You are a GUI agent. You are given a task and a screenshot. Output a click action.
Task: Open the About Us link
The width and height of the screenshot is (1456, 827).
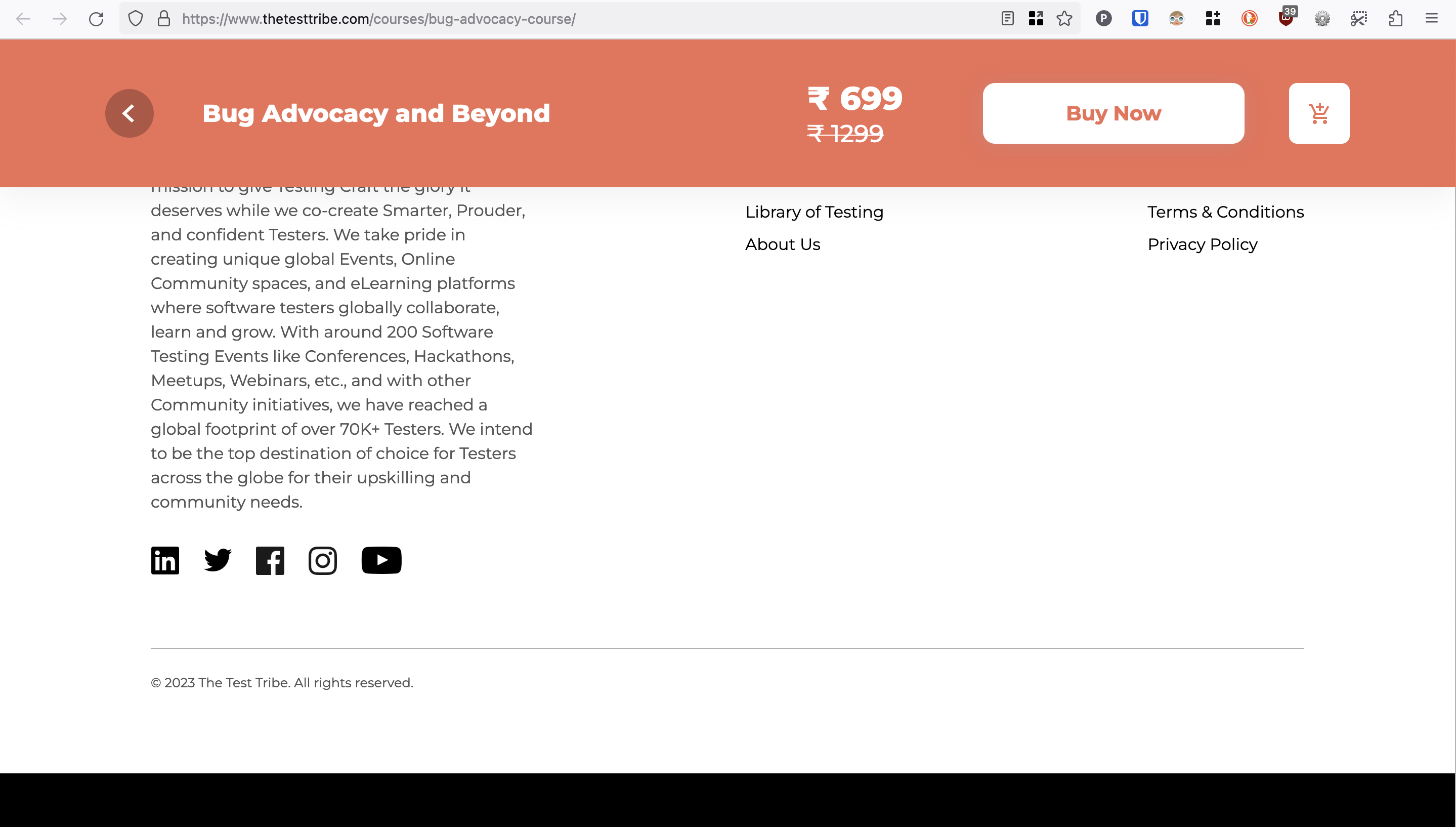pos(783,244)
